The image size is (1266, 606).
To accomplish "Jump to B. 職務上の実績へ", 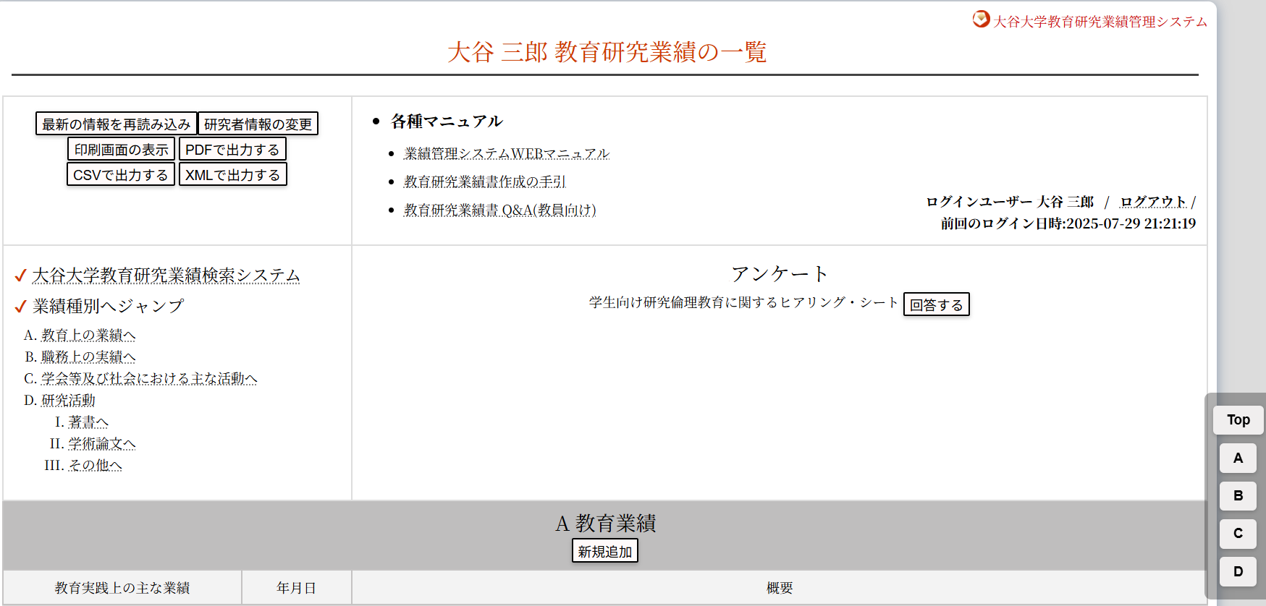I will [88, 357].
